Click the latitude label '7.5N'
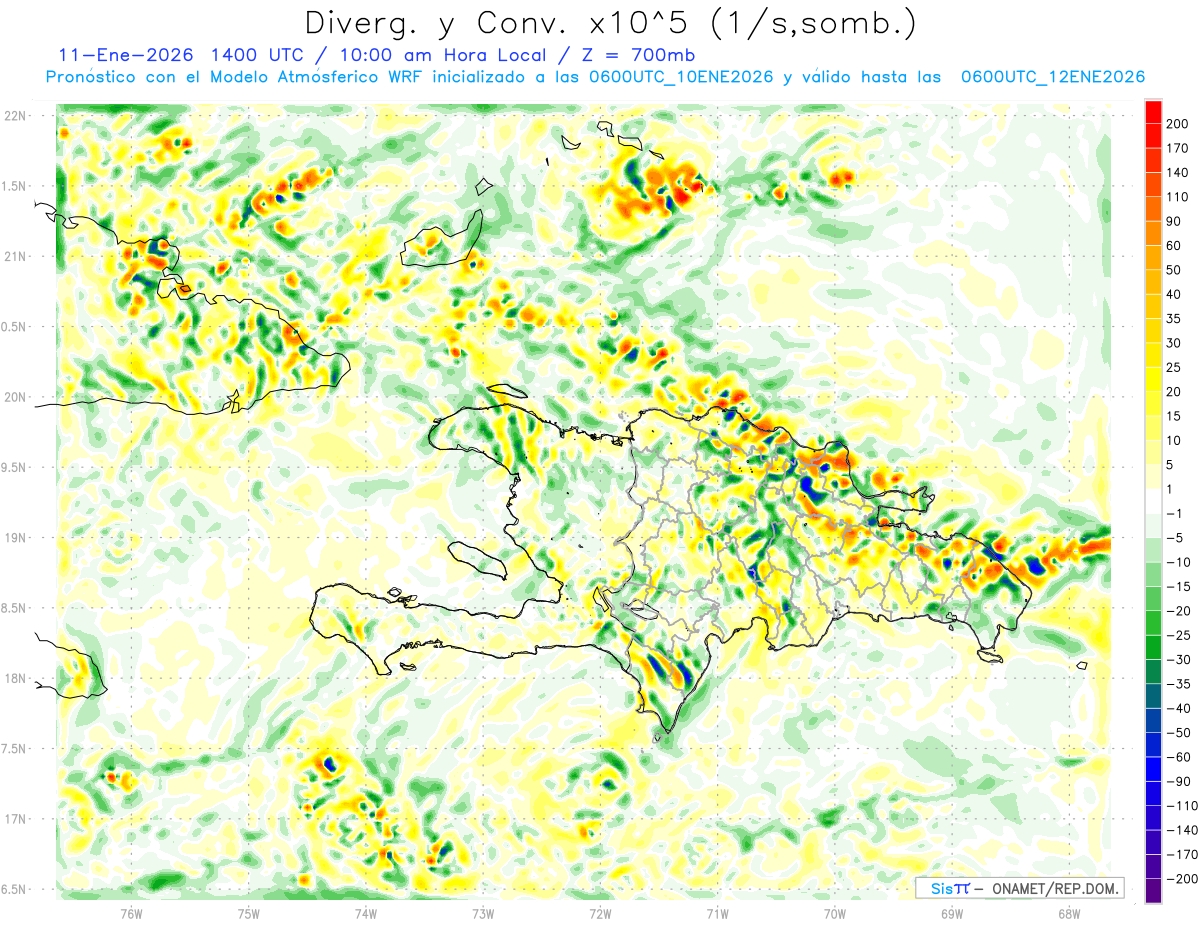This screenshot has height=927, width=1200. click(x=14, y=749)
